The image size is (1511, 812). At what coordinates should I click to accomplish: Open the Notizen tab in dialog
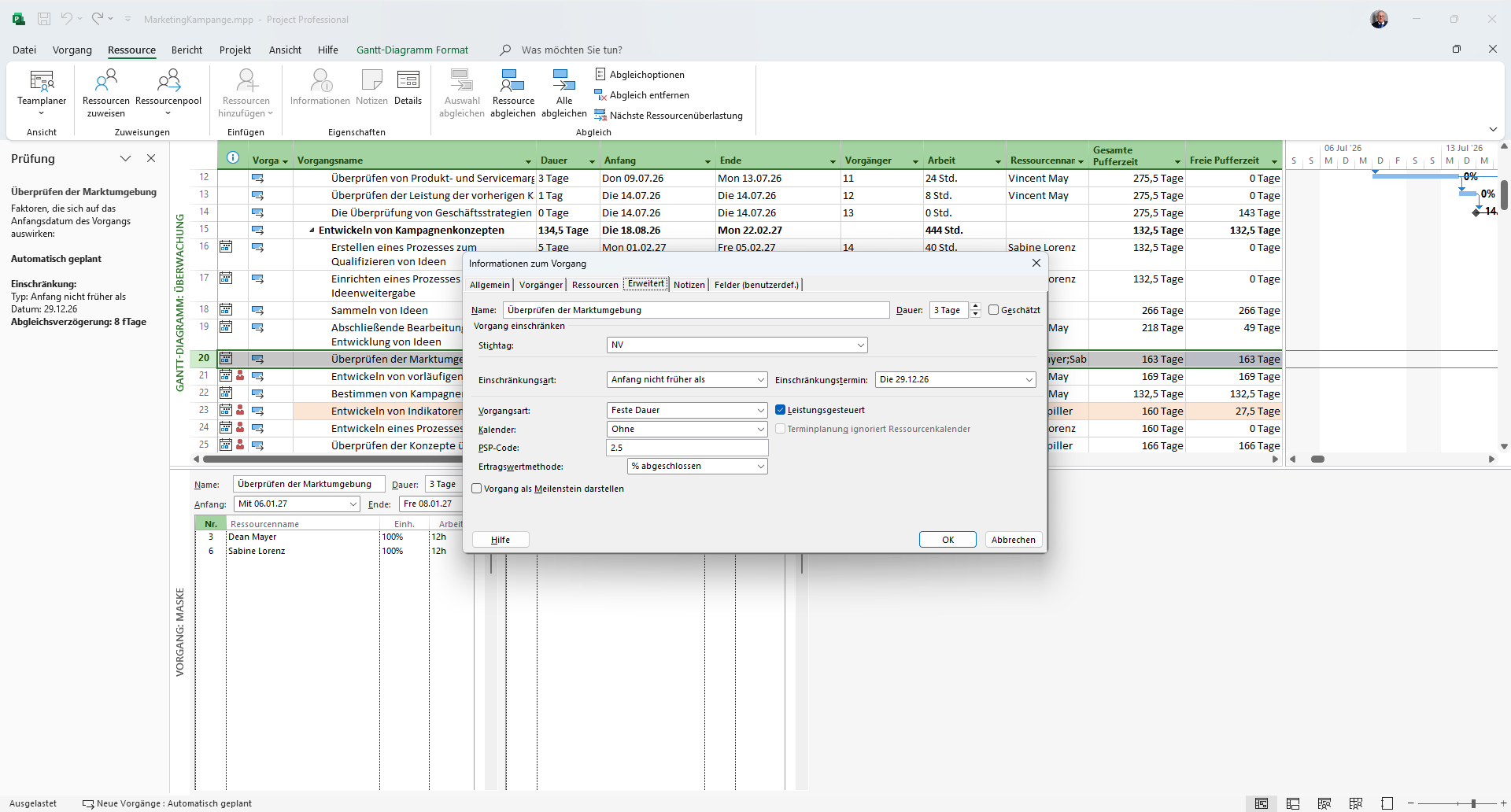689,285
